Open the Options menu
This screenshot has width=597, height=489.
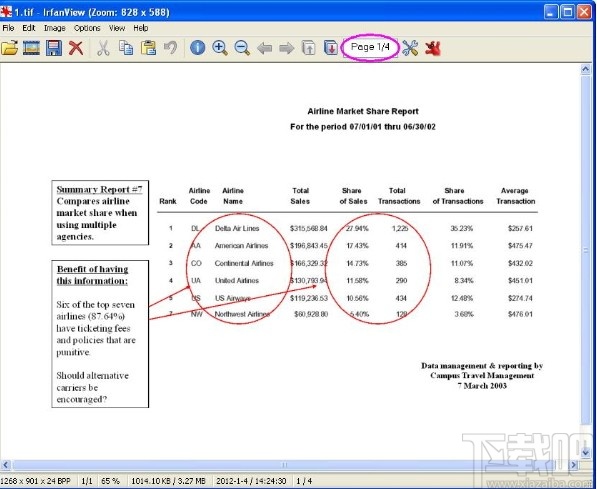tap(87, 28)
